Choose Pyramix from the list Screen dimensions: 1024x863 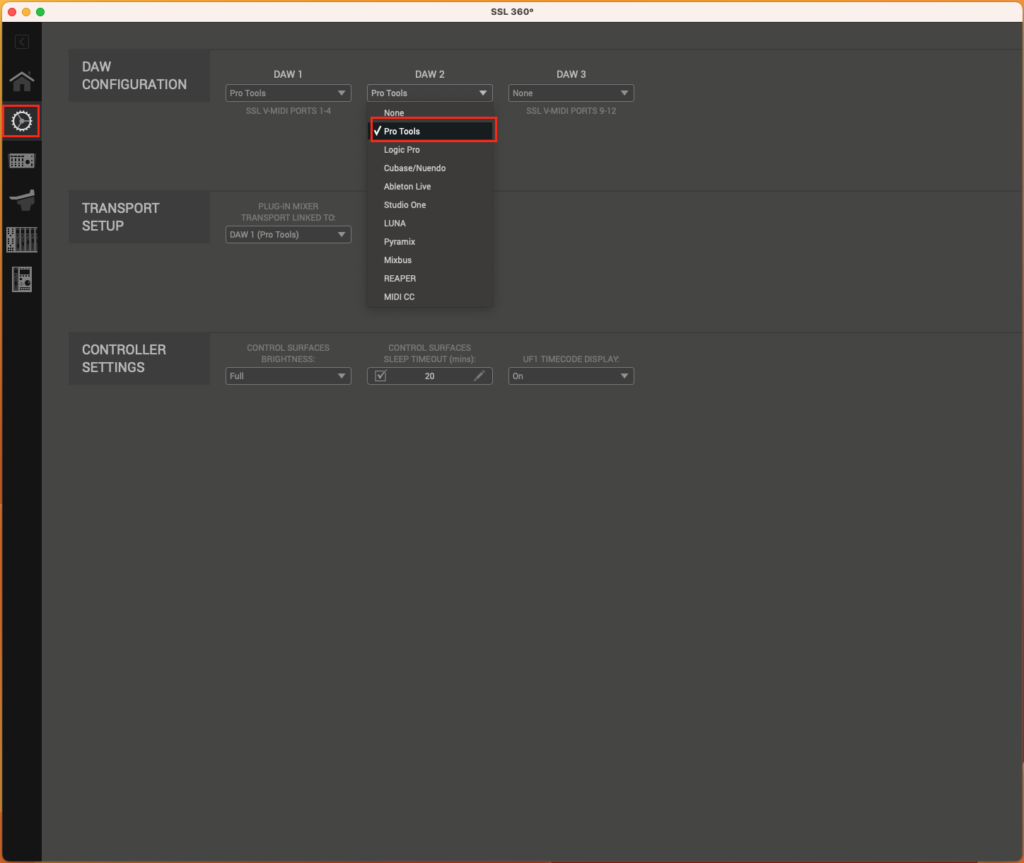point(430,242)
